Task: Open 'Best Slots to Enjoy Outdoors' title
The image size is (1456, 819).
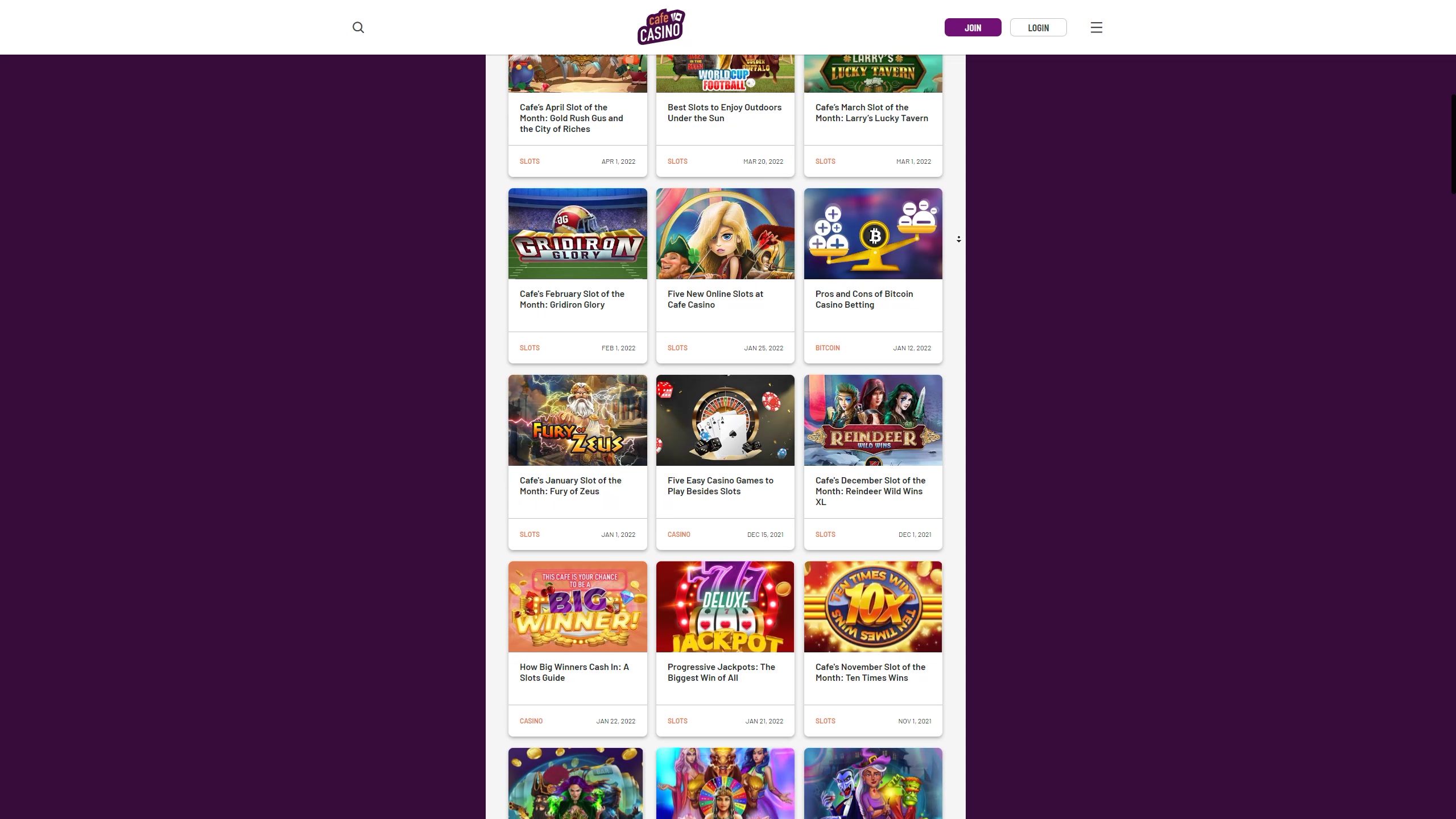Action: (724, 113)
